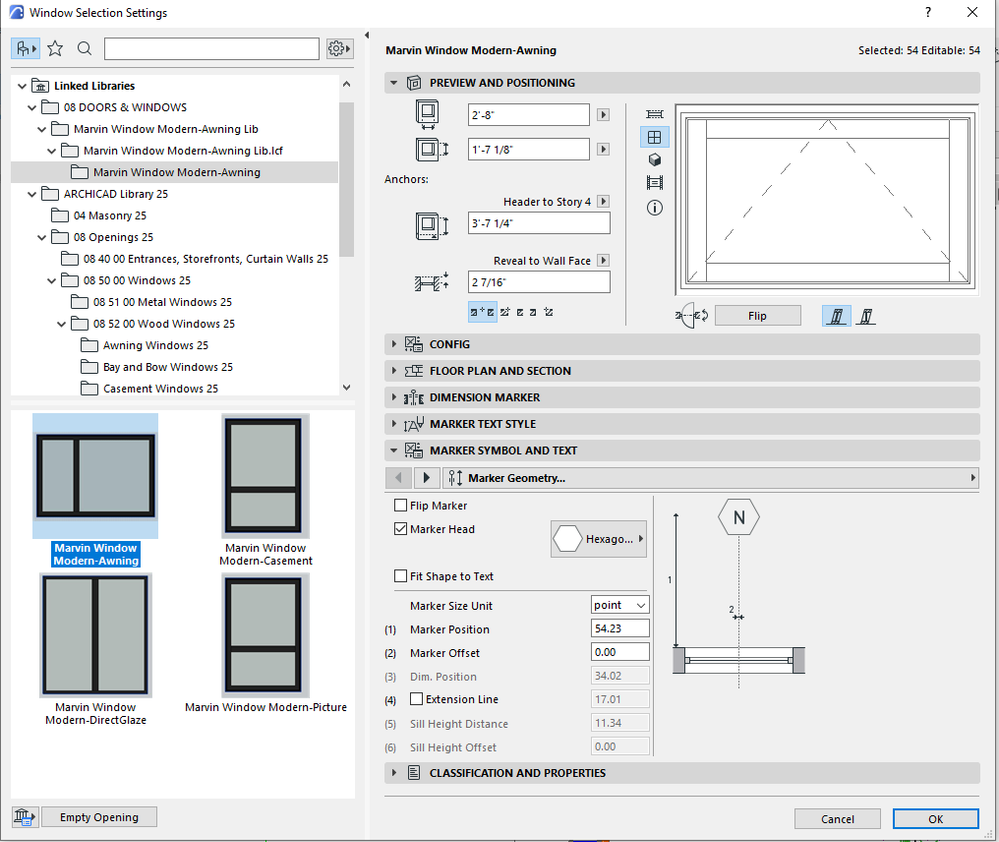This screenshot has width=999, height=842.
Task: Uncheck the Marker Head checkbox
Action: tap(401, 529)
